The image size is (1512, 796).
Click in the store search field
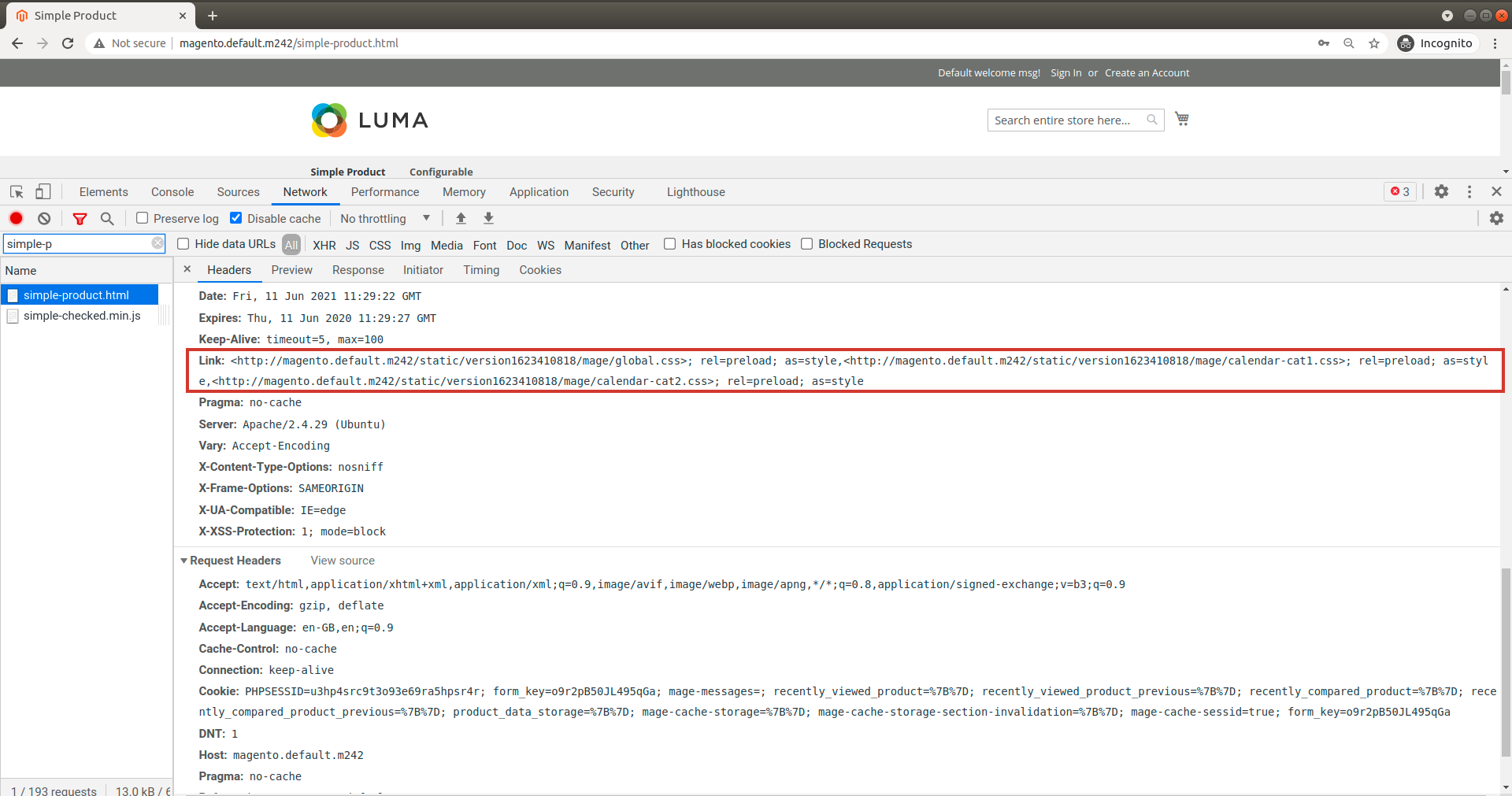pyautogui.click(x=1063, y=120)
